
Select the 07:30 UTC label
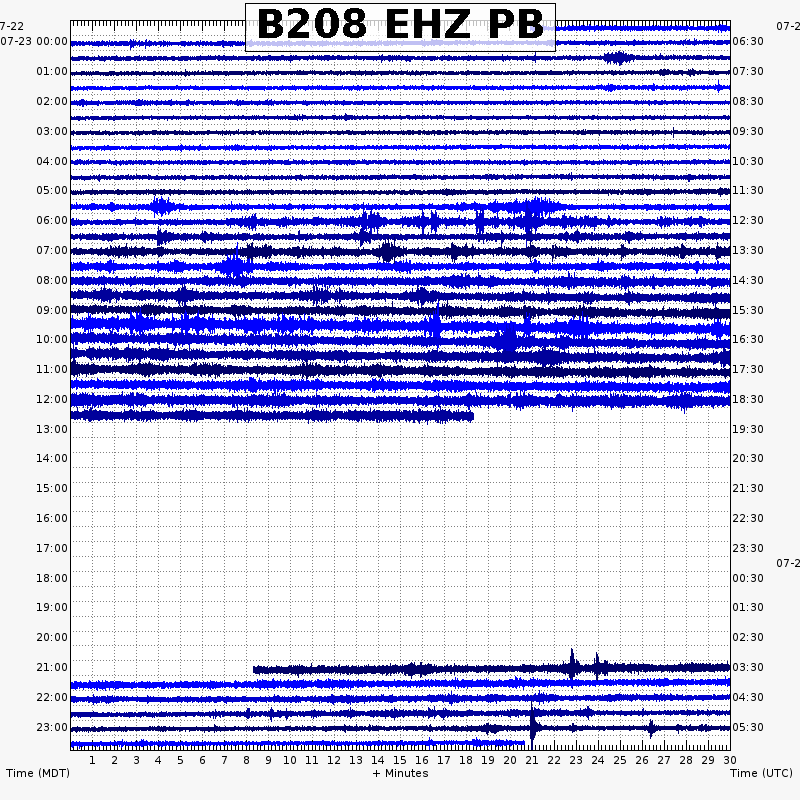click(x=748, y=71)
